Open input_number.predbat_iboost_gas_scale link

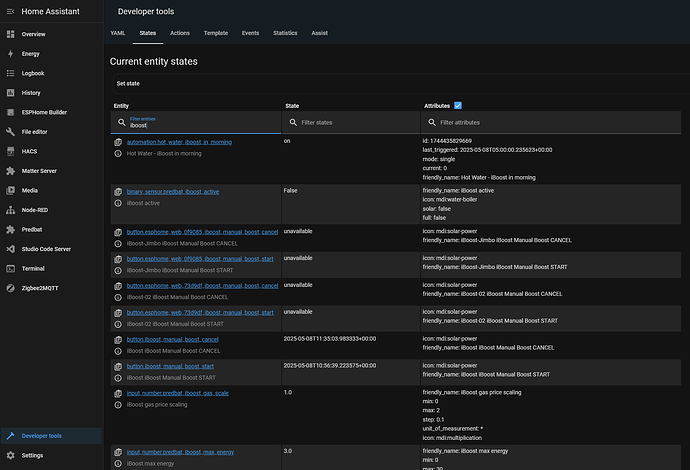(x=178, y=393)
